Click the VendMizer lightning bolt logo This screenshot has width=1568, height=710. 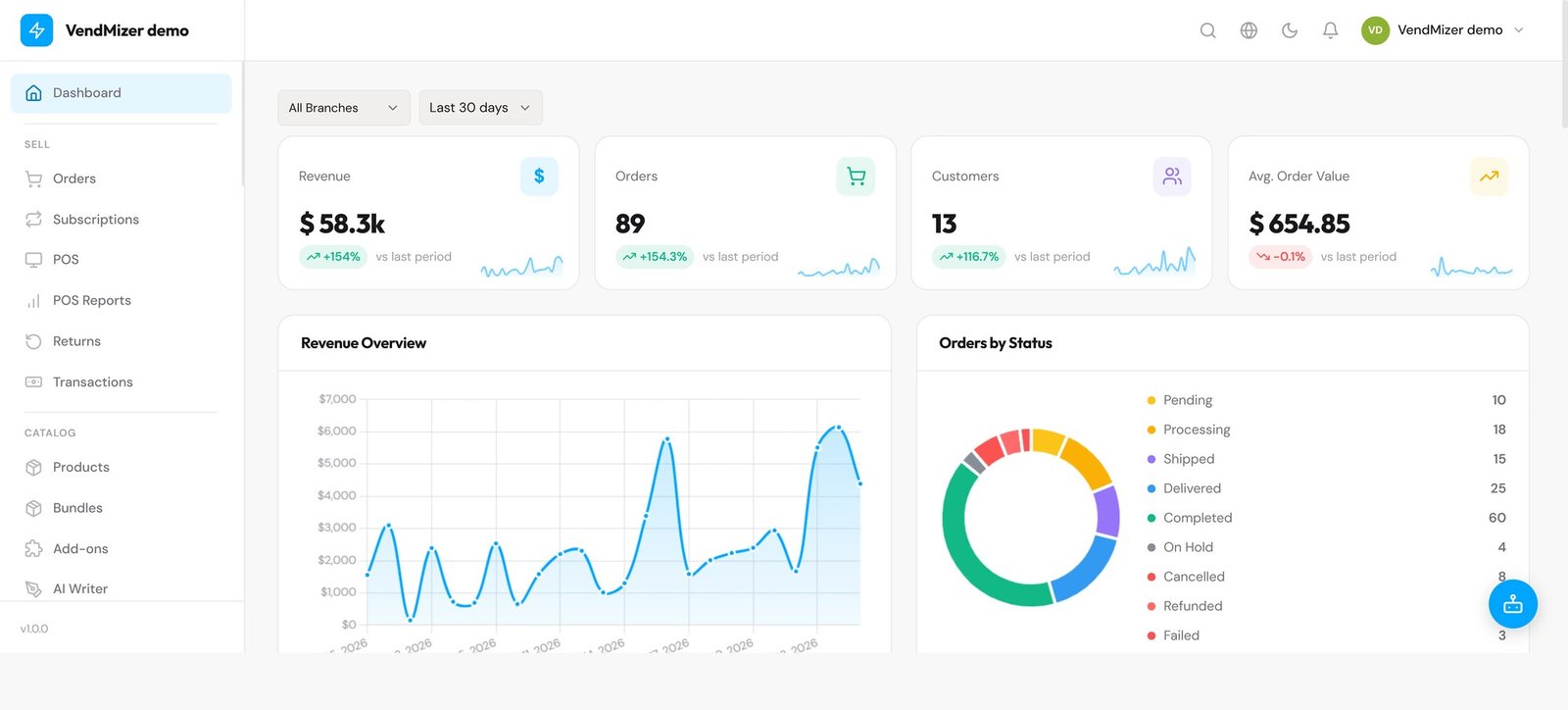pyautogui.click(x=36, y=30)
